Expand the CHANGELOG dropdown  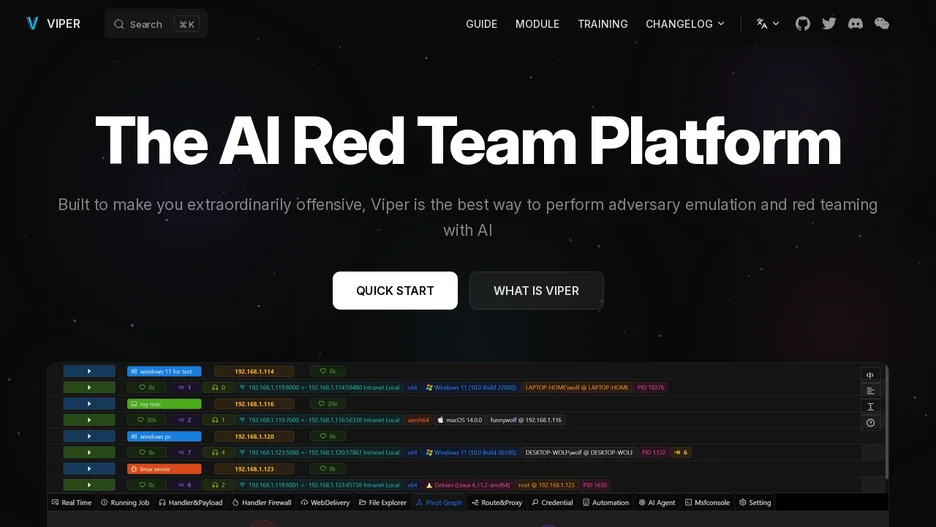[x=685, y=24]
